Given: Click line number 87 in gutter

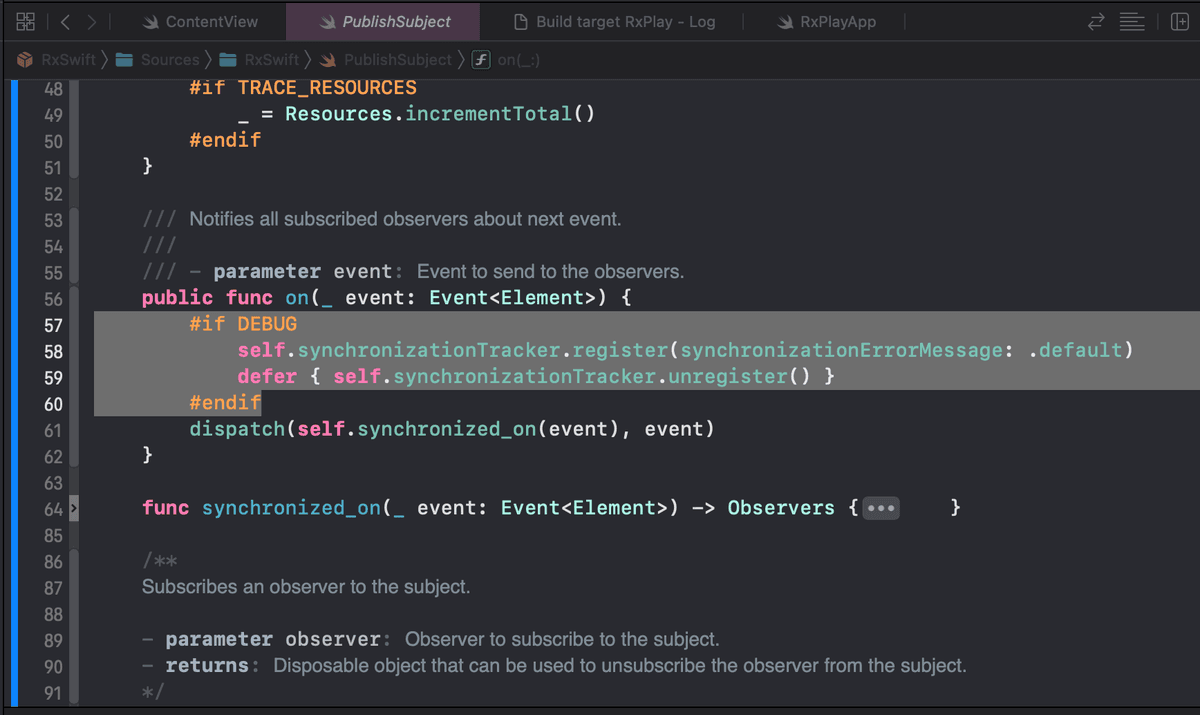Looking at the screenshot, I should 53,588.
